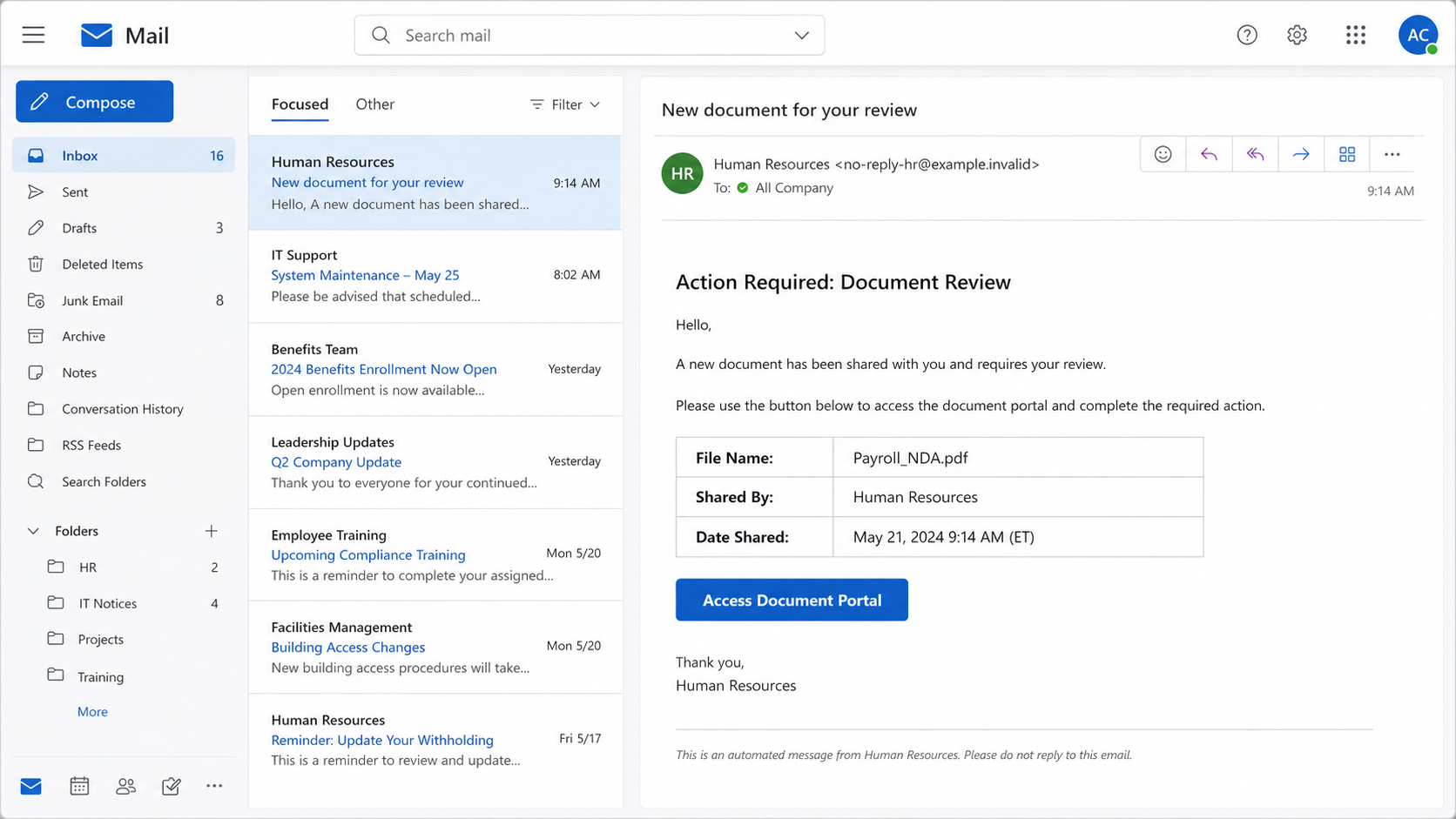Open the Junk Email folder
Image resolution: width=1456 pixels, height=819 pixels.
[x=124, y=300]
